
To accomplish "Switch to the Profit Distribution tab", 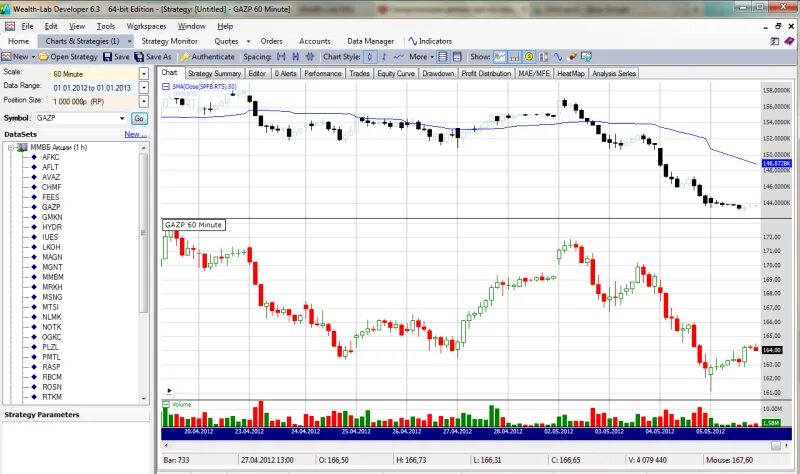I will point(486,73).
